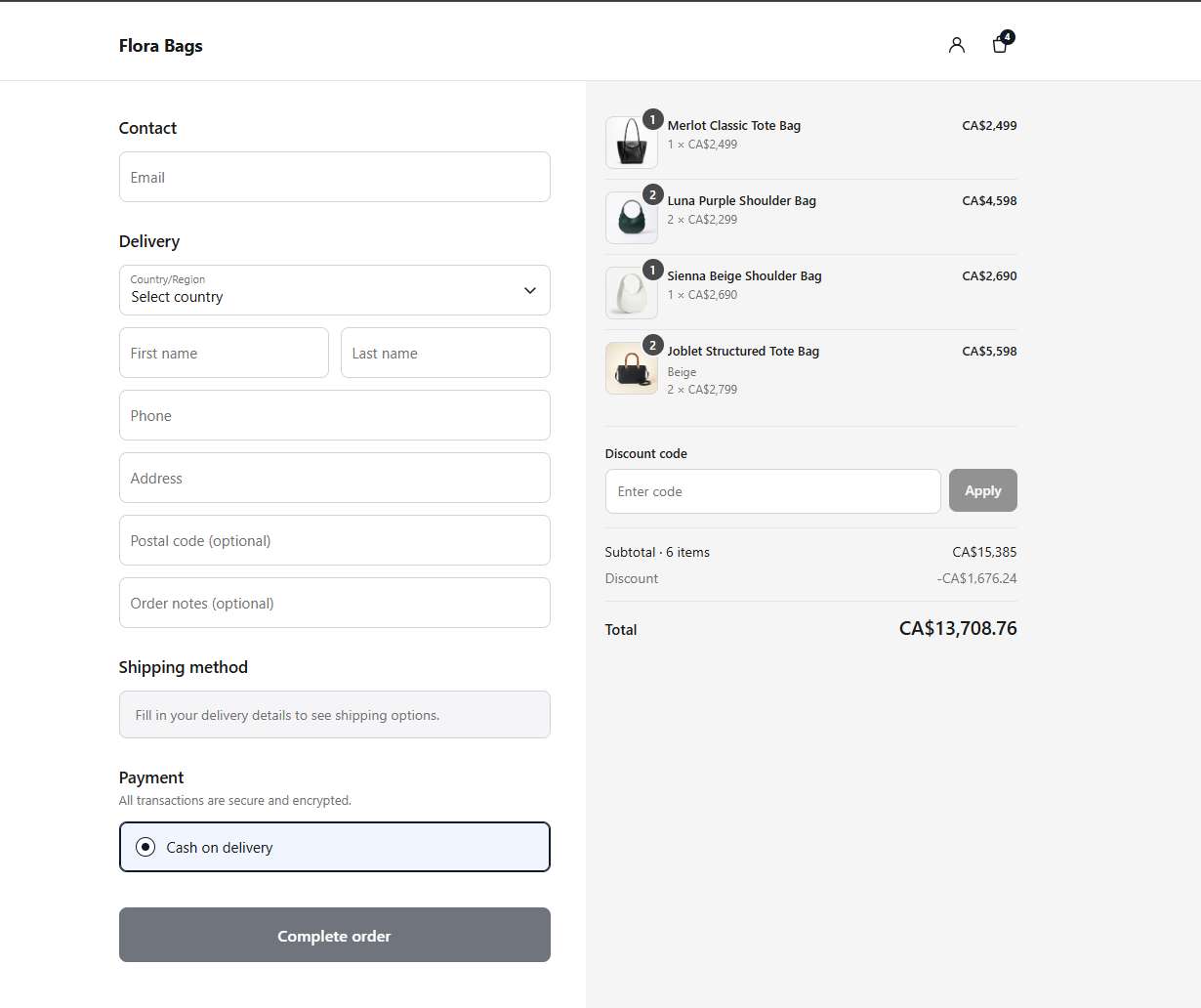Image resolution: width=1201 pixels, height=1008 pixels.
Task: Click the Last name field
Action: 445,353
